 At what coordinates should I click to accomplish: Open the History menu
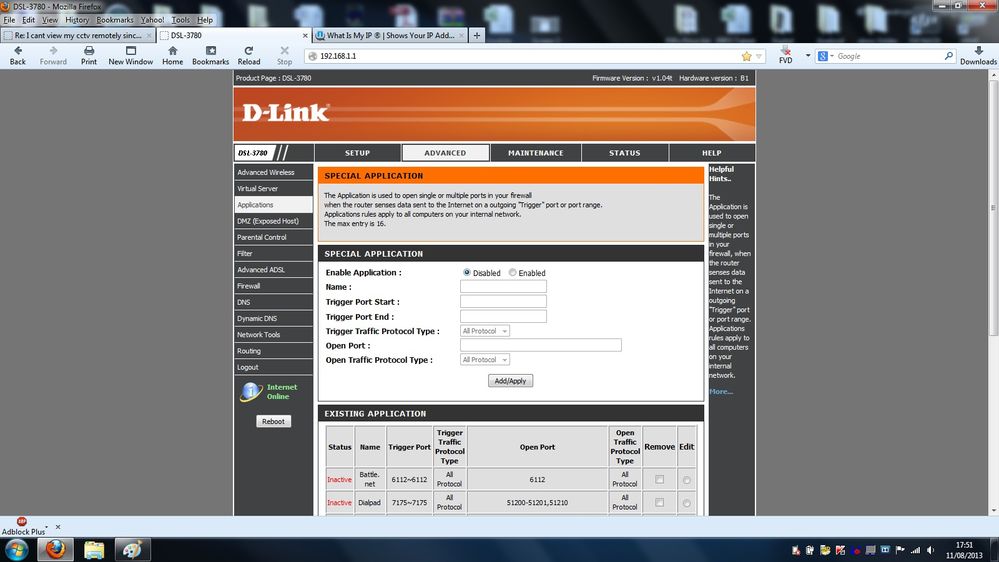pos(77,20)
